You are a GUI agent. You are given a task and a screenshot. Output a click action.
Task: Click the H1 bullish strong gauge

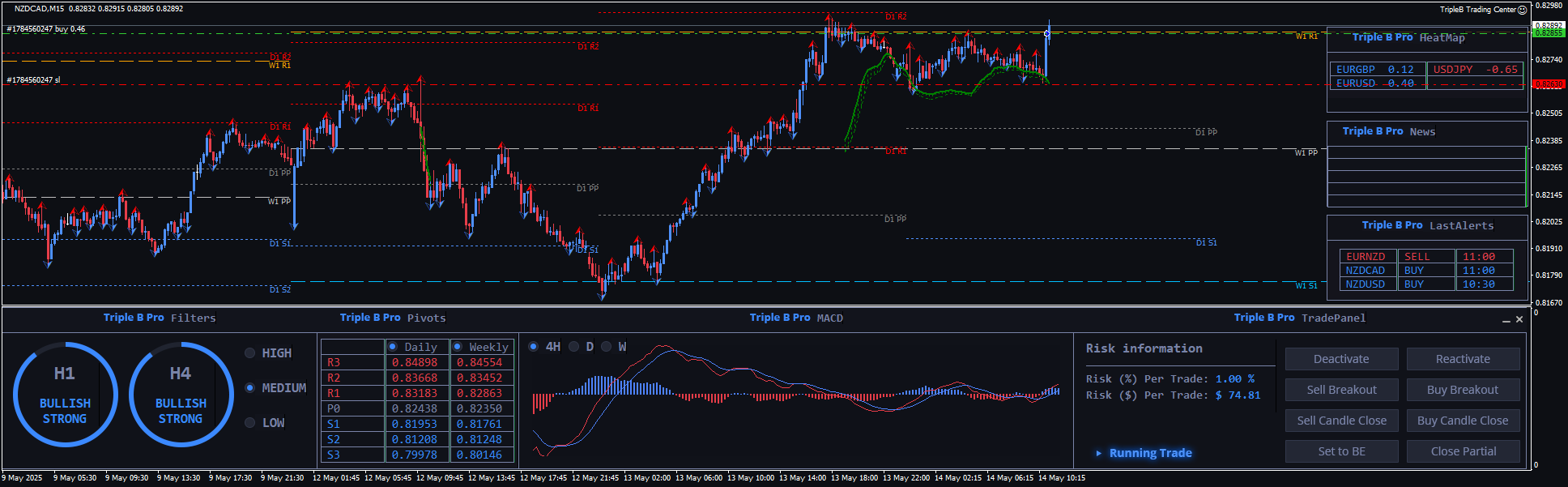(65, 395)
